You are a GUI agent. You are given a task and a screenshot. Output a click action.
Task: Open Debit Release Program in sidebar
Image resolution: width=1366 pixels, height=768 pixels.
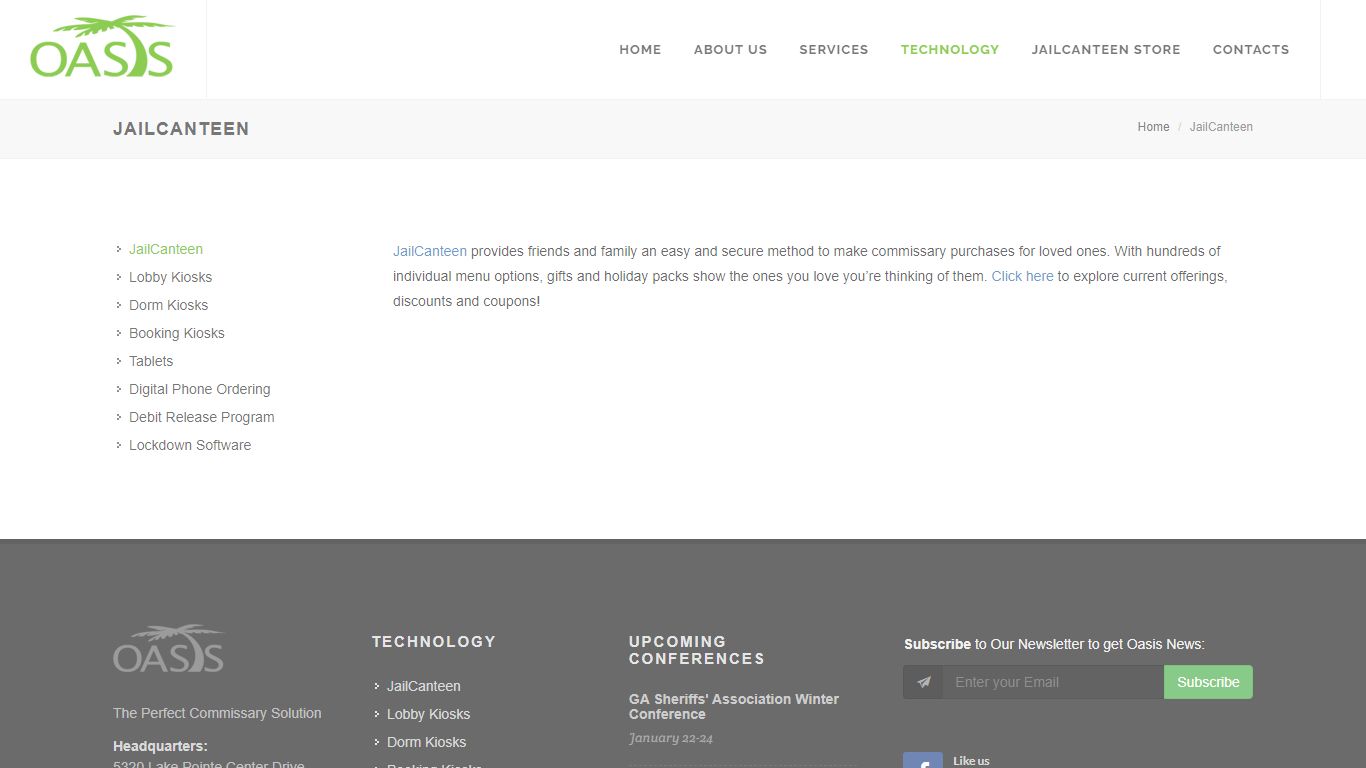tap(202, 417)
